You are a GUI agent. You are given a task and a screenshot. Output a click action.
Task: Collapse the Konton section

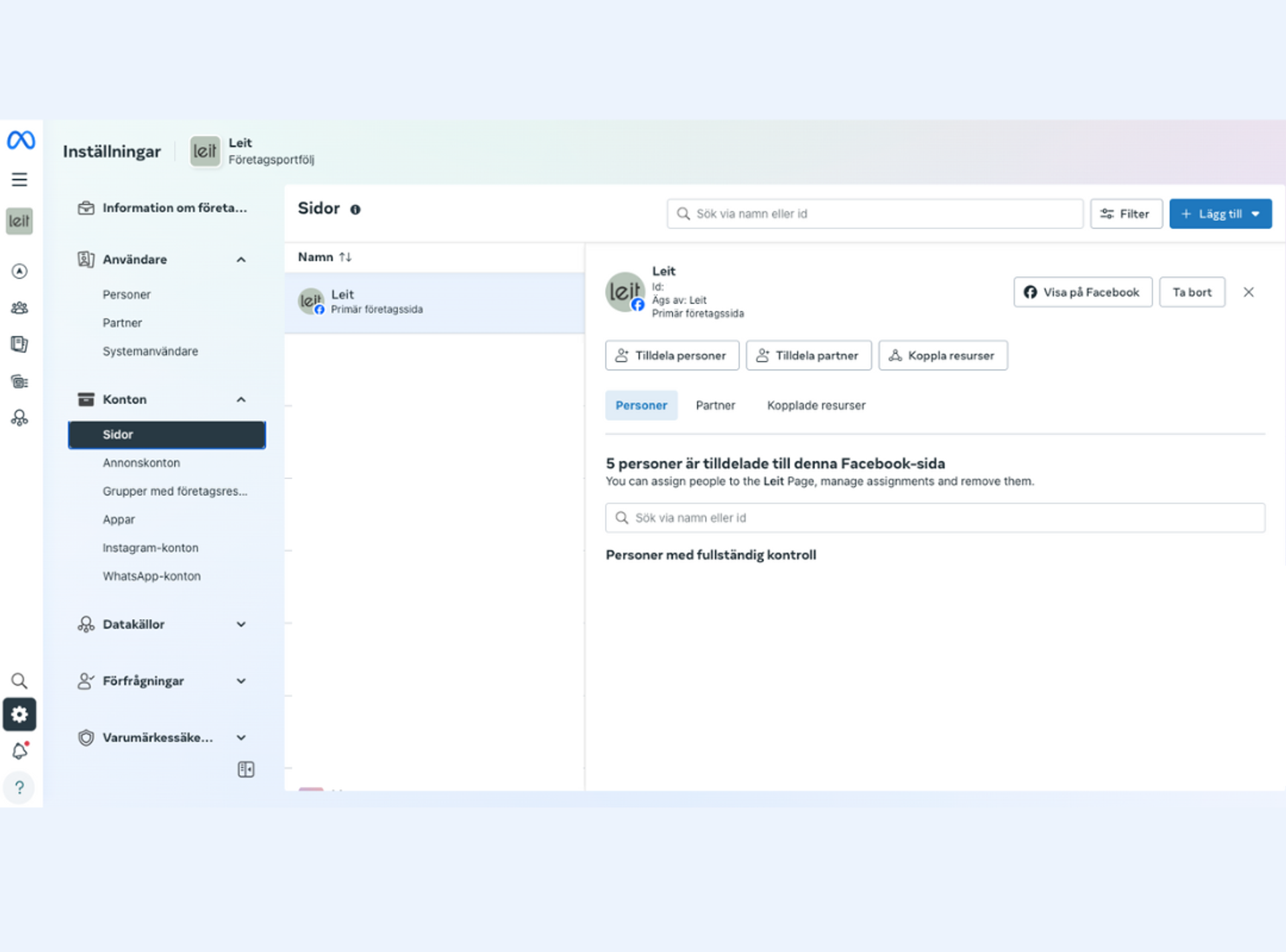[241, 399]
